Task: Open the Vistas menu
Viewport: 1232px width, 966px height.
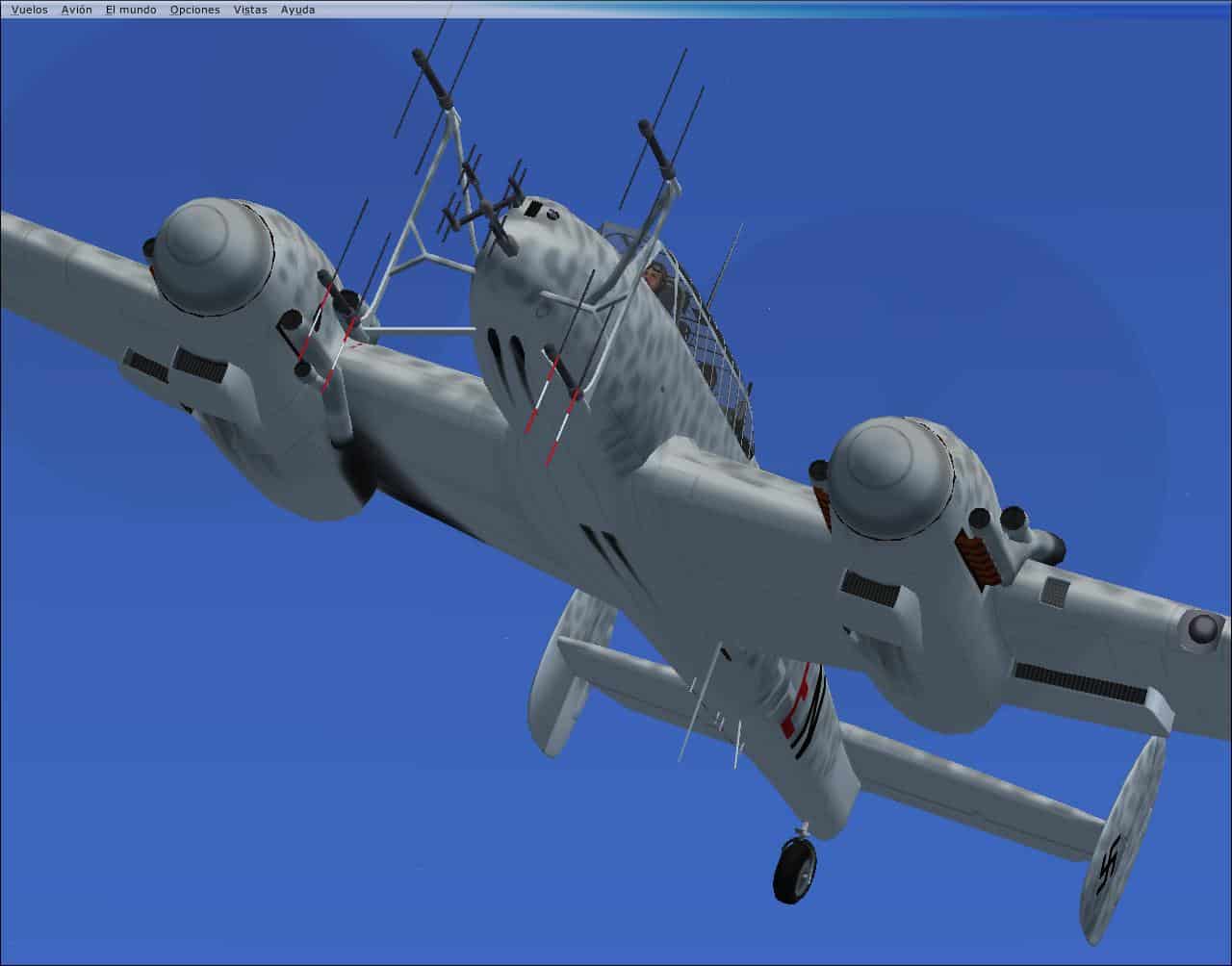Action: point(250,10)
